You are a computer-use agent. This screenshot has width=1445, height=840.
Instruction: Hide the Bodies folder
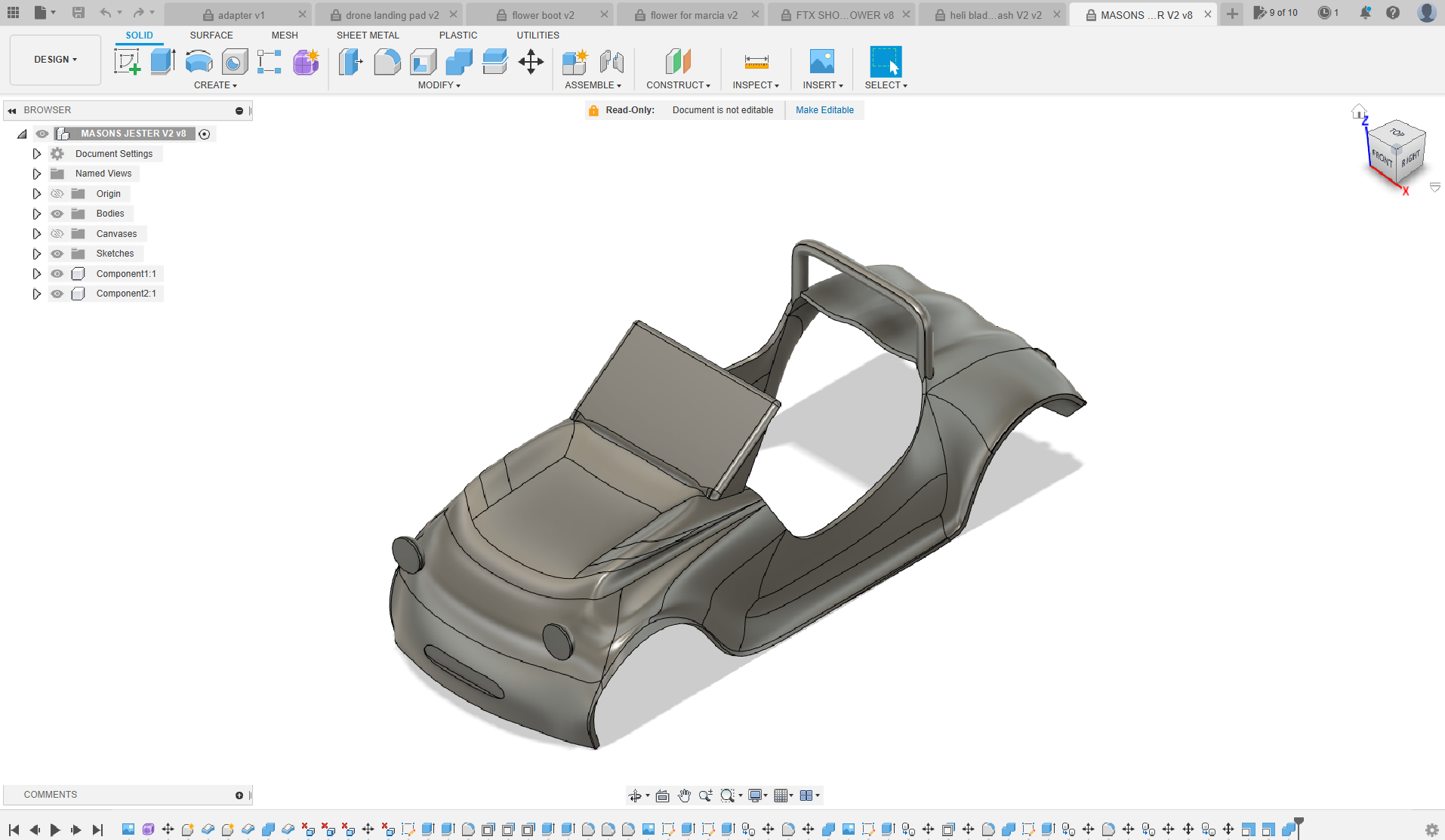[x=57, y=214]
